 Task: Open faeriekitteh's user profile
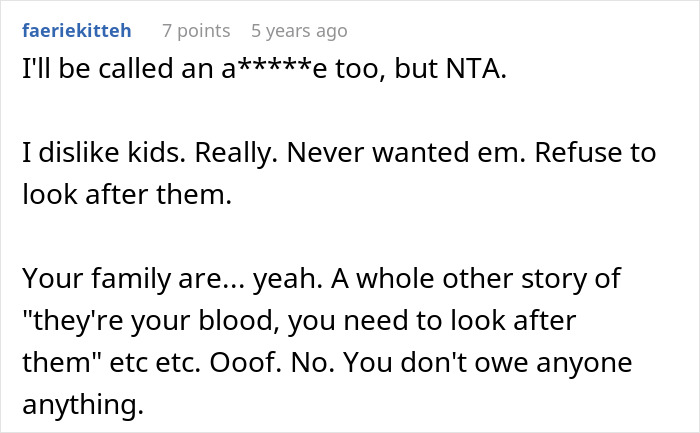click(x=76, y=32)
